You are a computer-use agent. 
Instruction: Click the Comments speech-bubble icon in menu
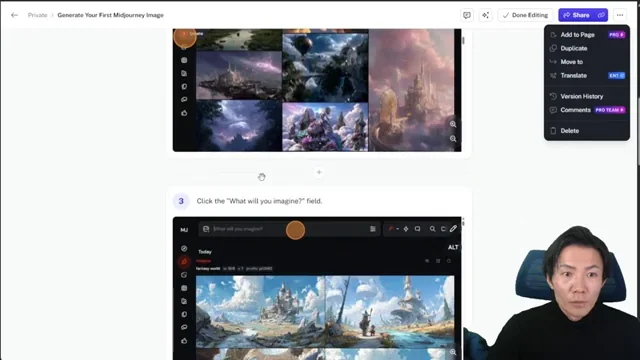click(x=553, y=110)
